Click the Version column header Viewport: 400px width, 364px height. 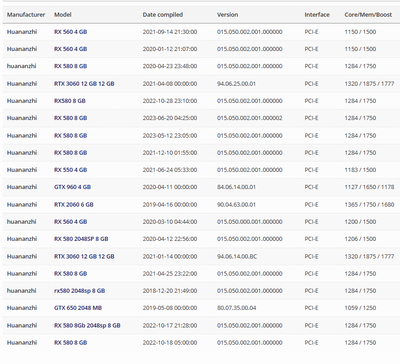[227, 15]
